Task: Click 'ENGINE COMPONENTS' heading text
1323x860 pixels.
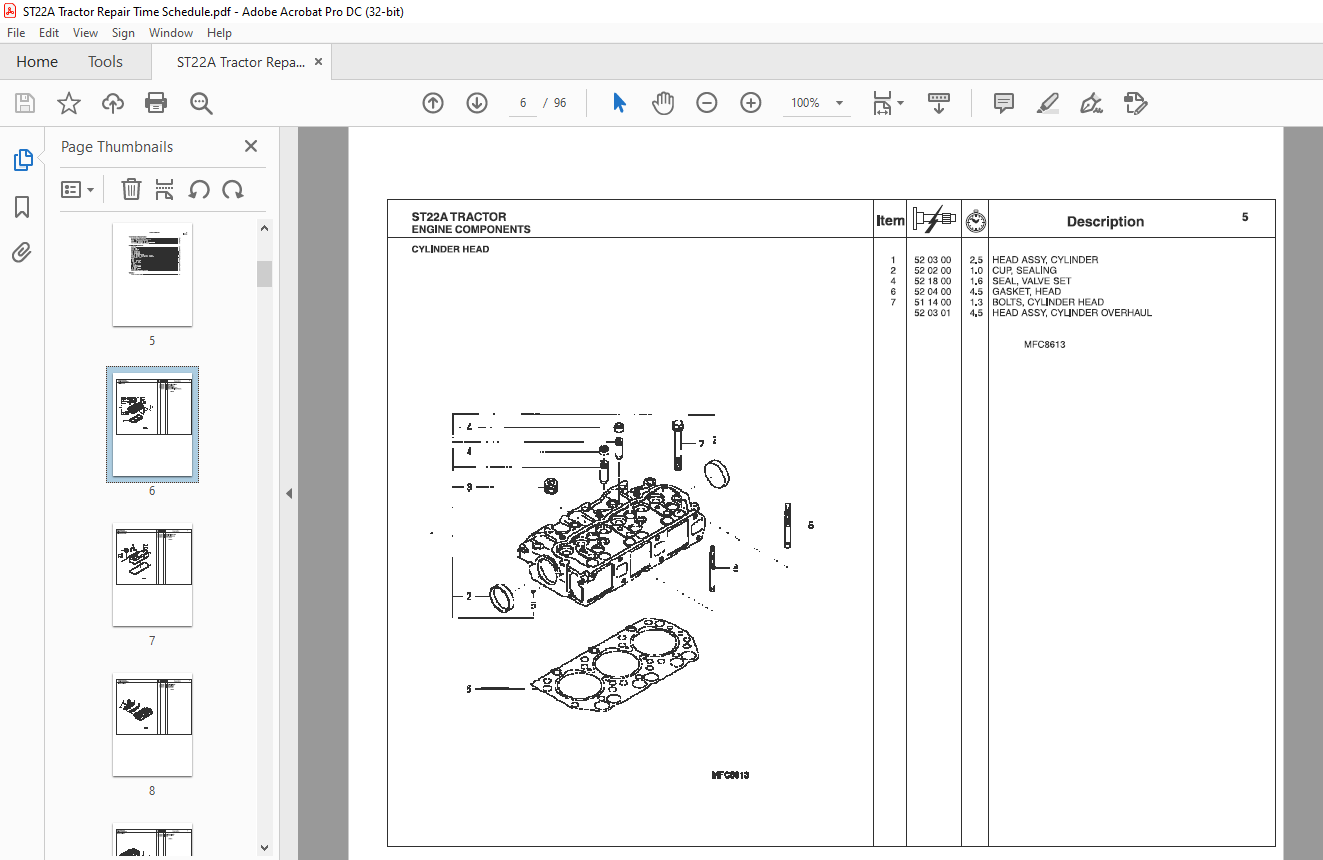Action: (471, 230)
